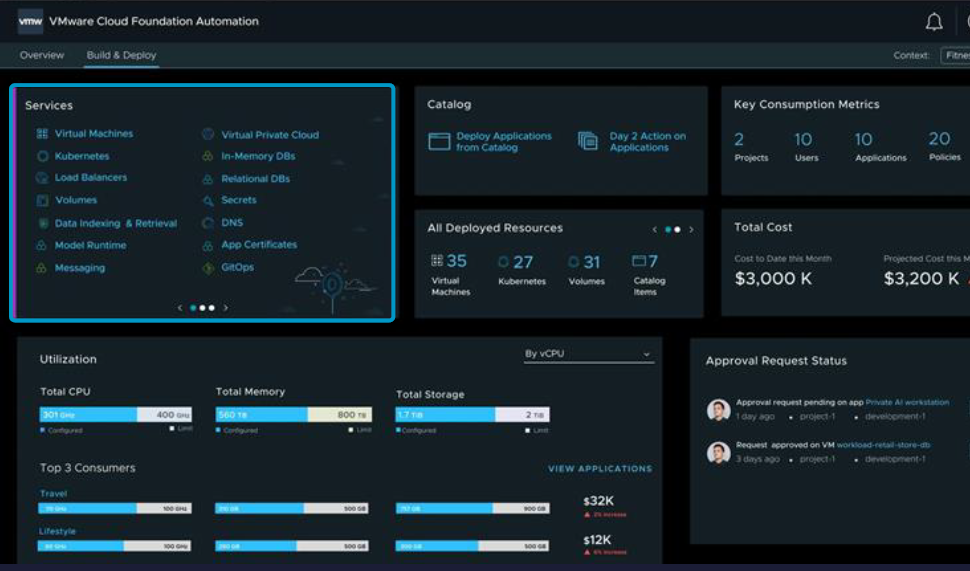Open the Secrets service link

[x=239, y=200]
